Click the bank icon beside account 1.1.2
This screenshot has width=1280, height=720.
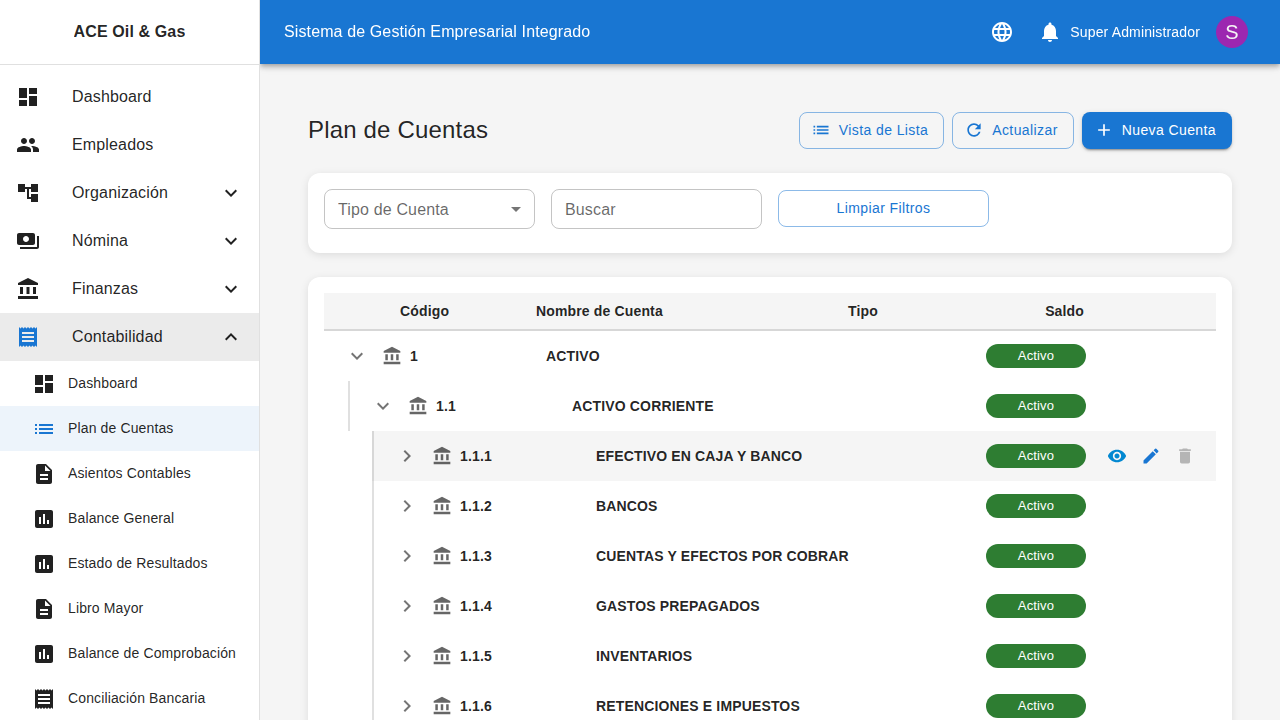[441, 506]
